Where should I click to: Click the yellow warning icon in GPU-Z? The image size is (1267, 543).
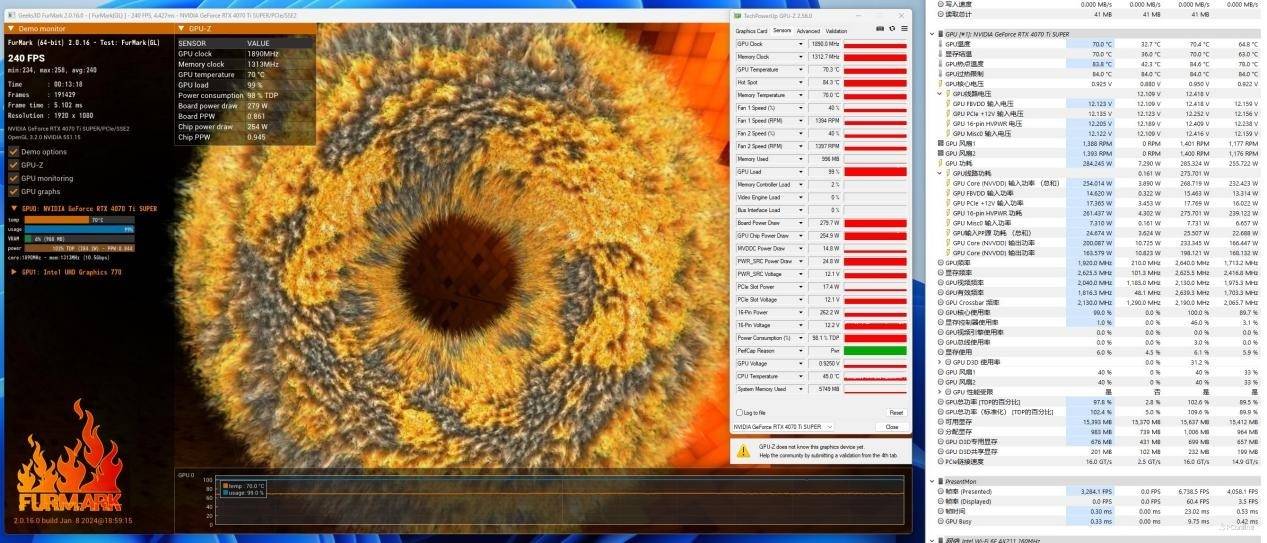click(743, 451)
